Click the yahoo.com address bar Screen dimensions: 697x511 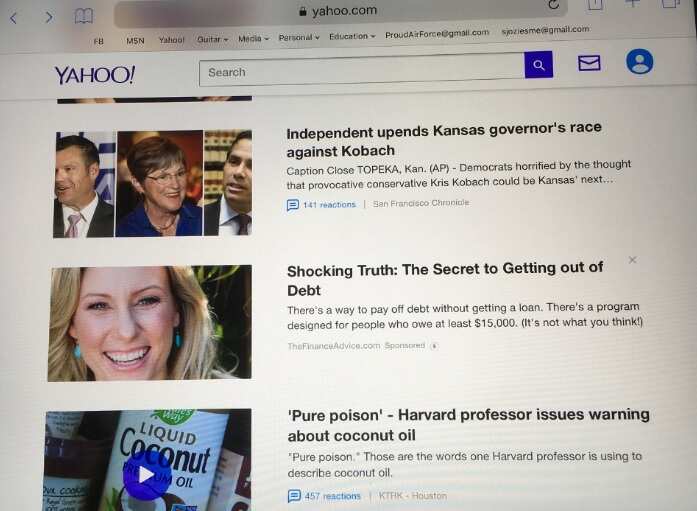340,12
